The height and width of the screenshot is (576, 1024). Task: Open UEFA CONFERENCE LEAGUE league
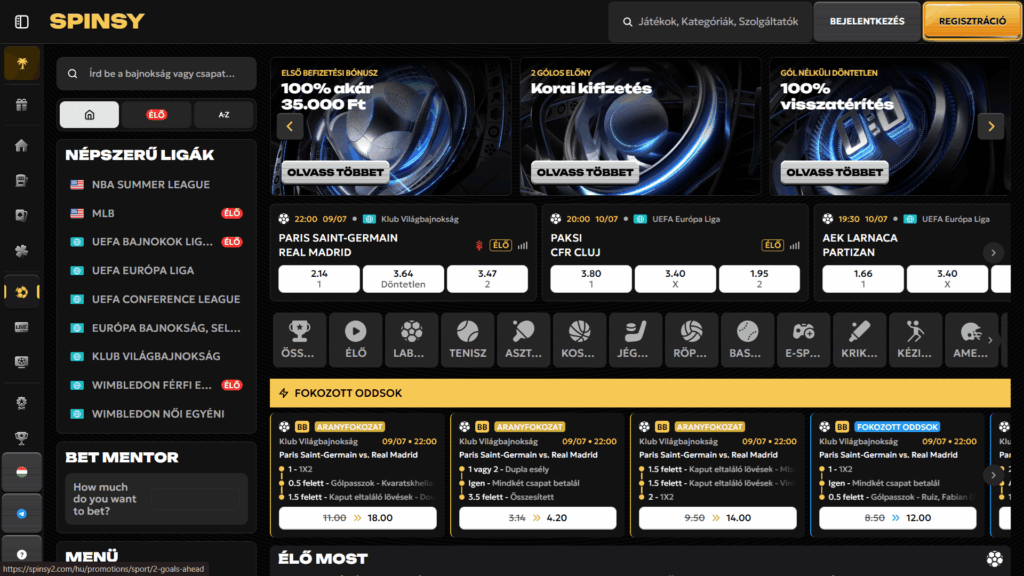point(157,299)
